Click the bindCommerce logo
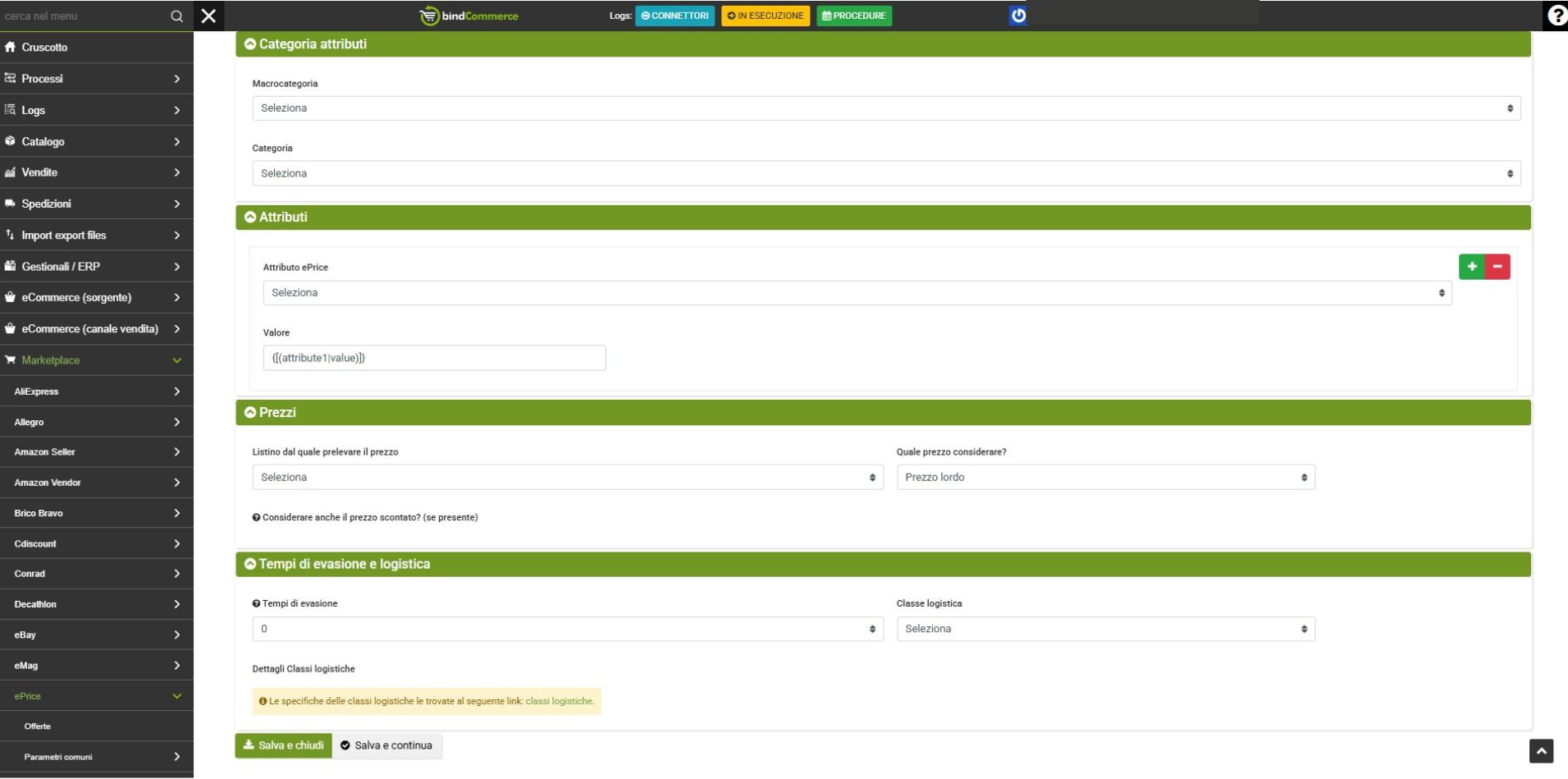This screenshot has width=1568, height=779. click(x=469, y=16)
